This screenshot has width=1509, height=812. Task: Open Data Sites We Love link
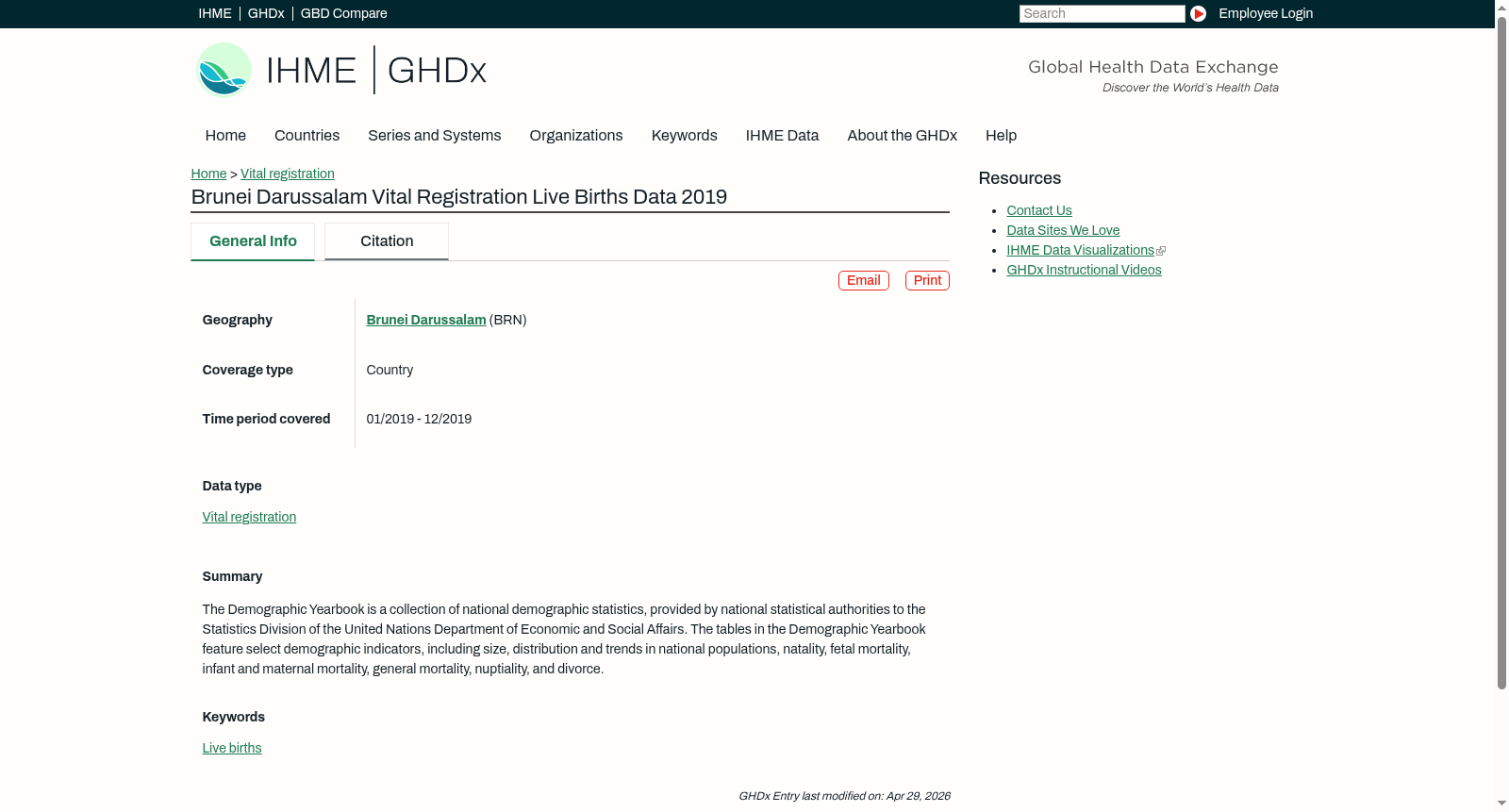[1063, 230]
